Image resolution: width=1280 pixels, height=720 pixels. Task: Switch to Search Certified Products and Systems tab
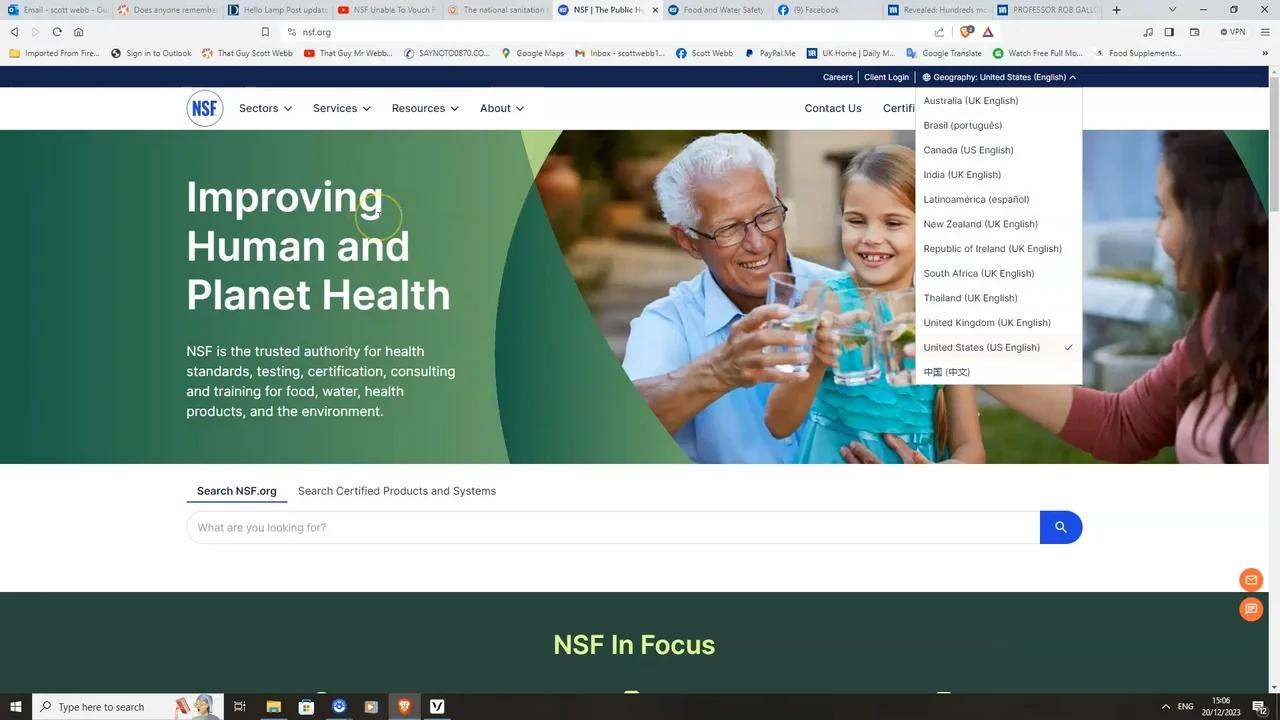coord(396,491)
